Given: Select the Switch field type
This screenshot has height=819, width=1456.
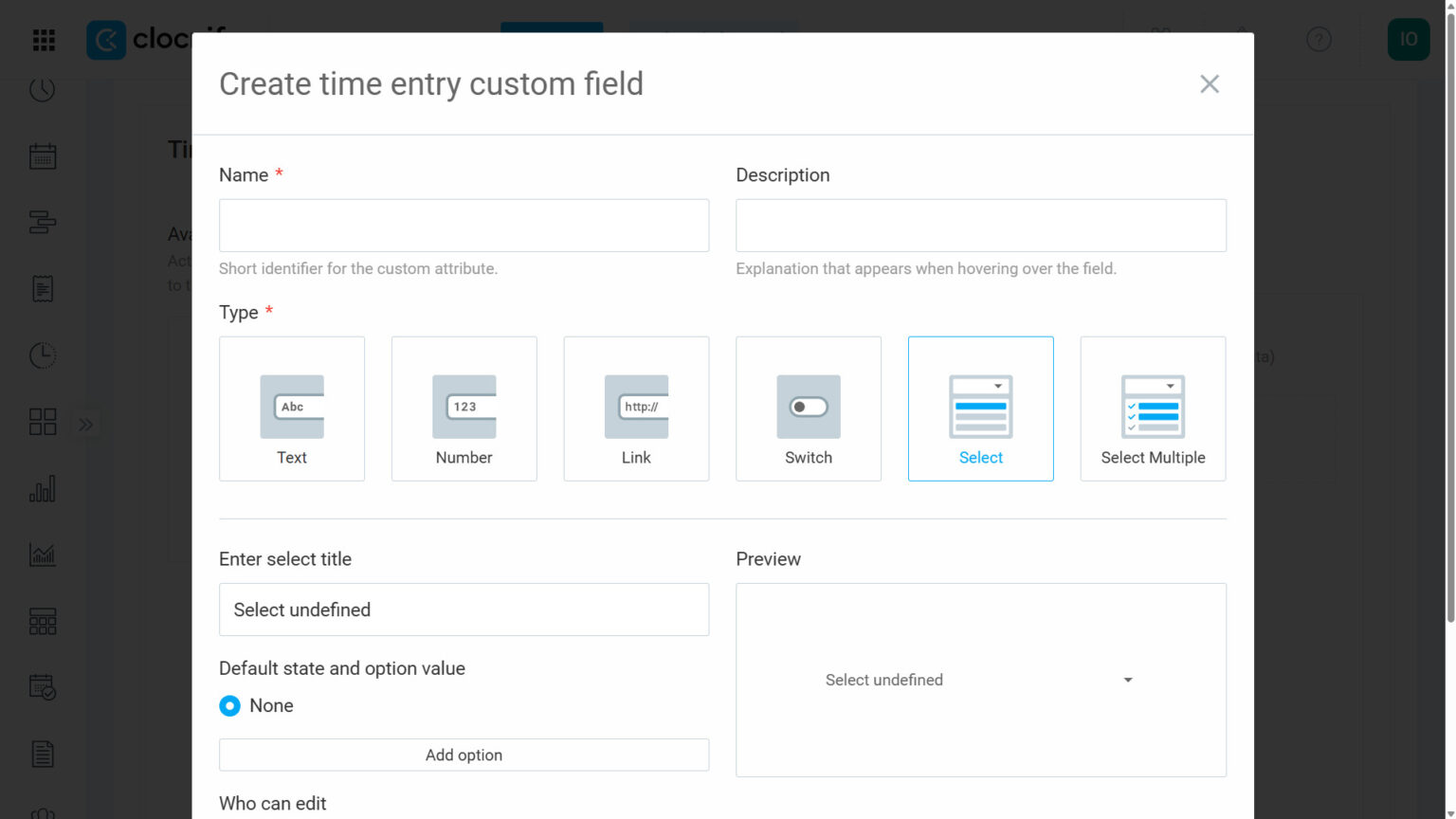Looking at the screenshot, I should (x=809, y=409).
